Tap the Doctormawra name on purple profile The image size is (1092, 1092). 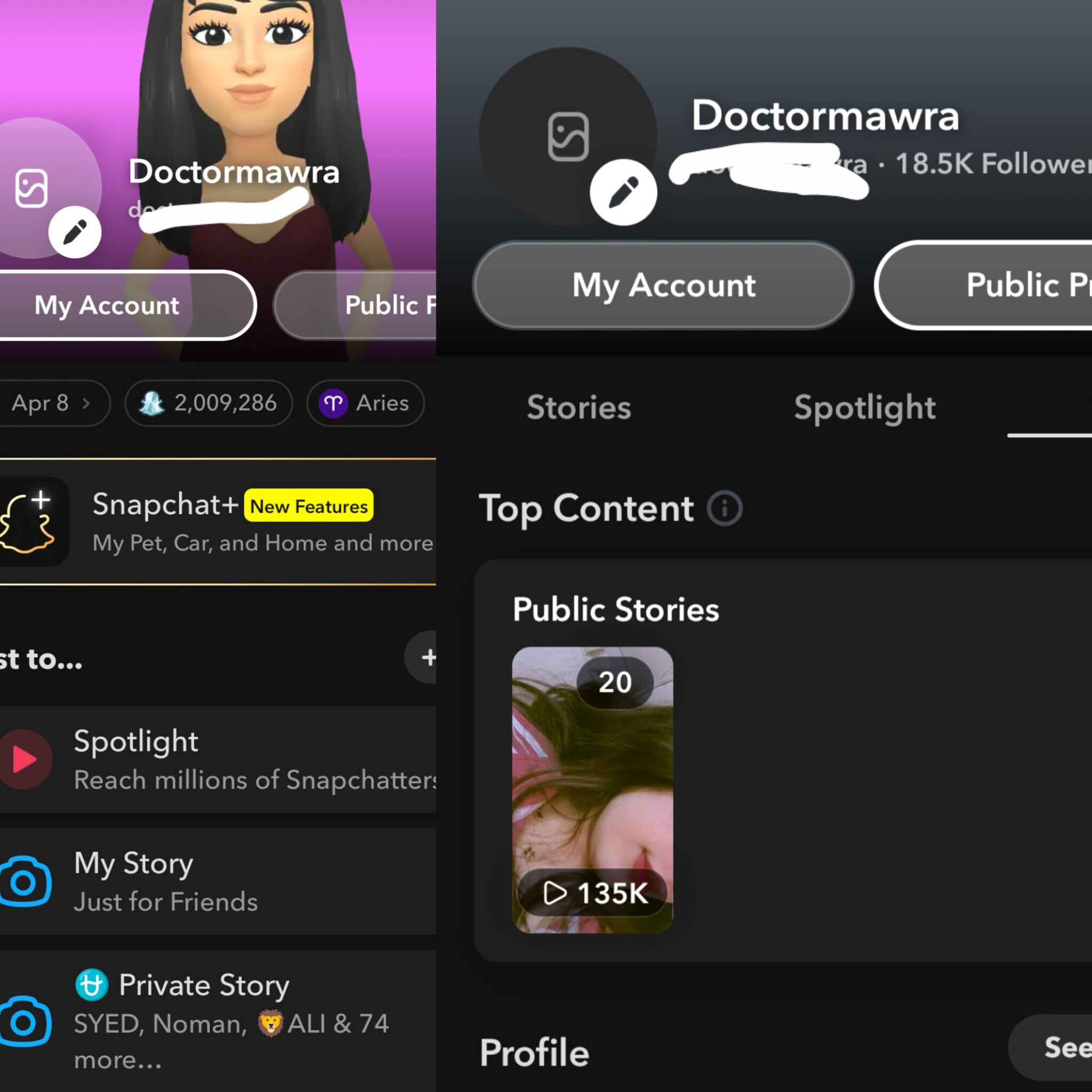[x=234, y=171]
